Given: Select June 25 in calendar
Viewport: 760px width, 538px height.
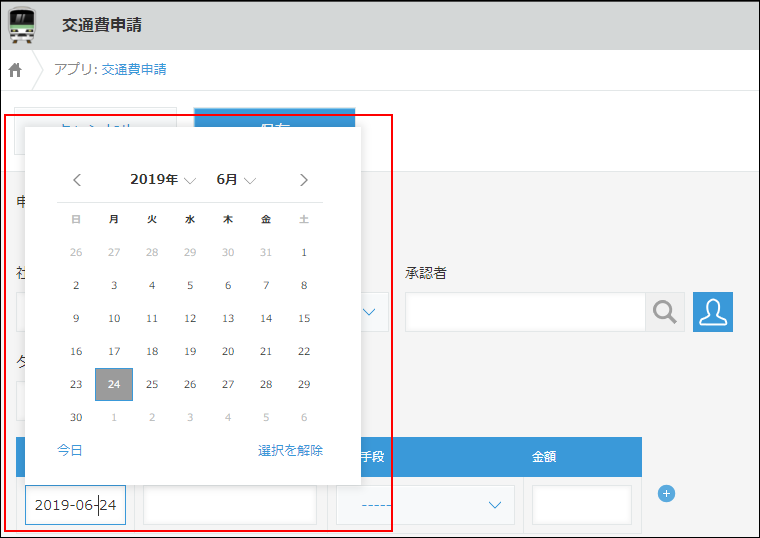Looking at the screenshot, I should click(x=152, y=384).
